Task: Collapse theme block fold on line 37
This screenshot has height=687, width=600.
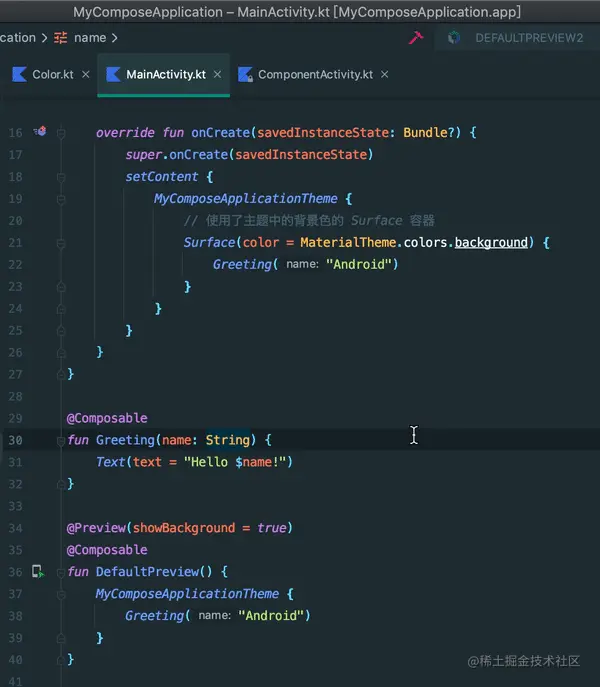Action: [61, 594]
